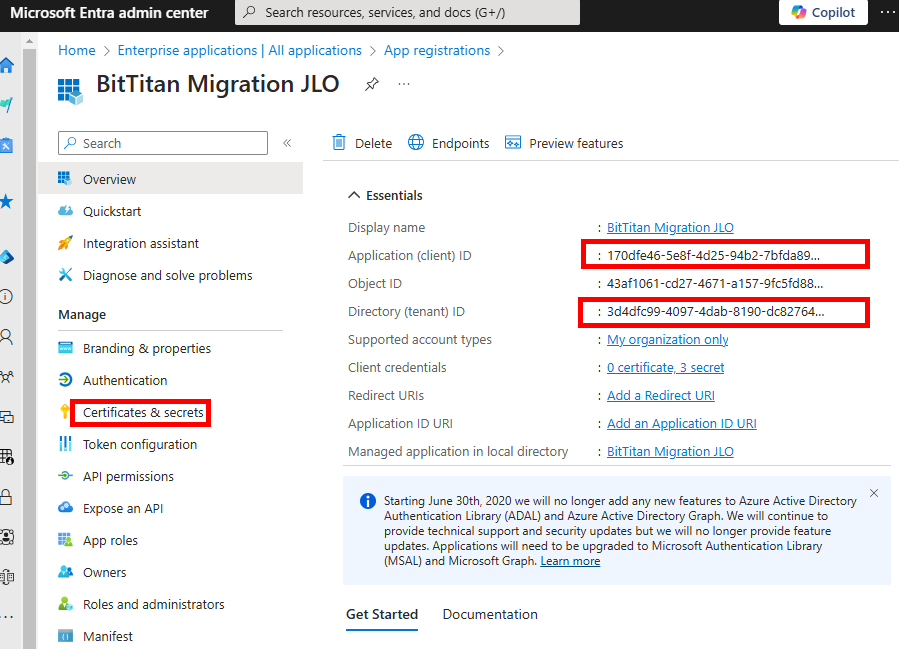The image size is (899, 649).
Task: Click Add an Application ID URI
Action: [x=682, y=424]
